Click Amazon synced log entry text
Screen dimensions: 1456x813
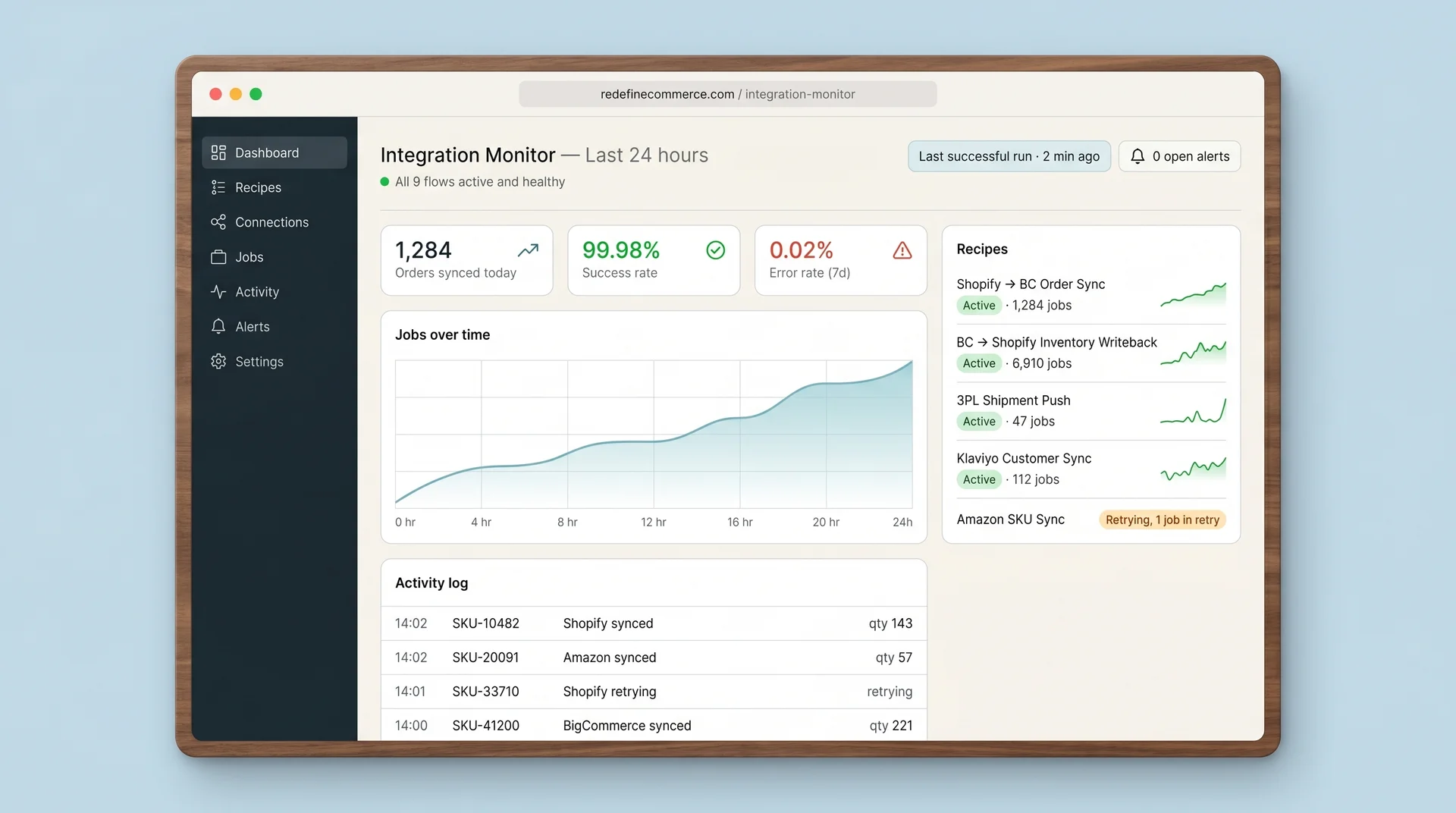pos(609,658)
